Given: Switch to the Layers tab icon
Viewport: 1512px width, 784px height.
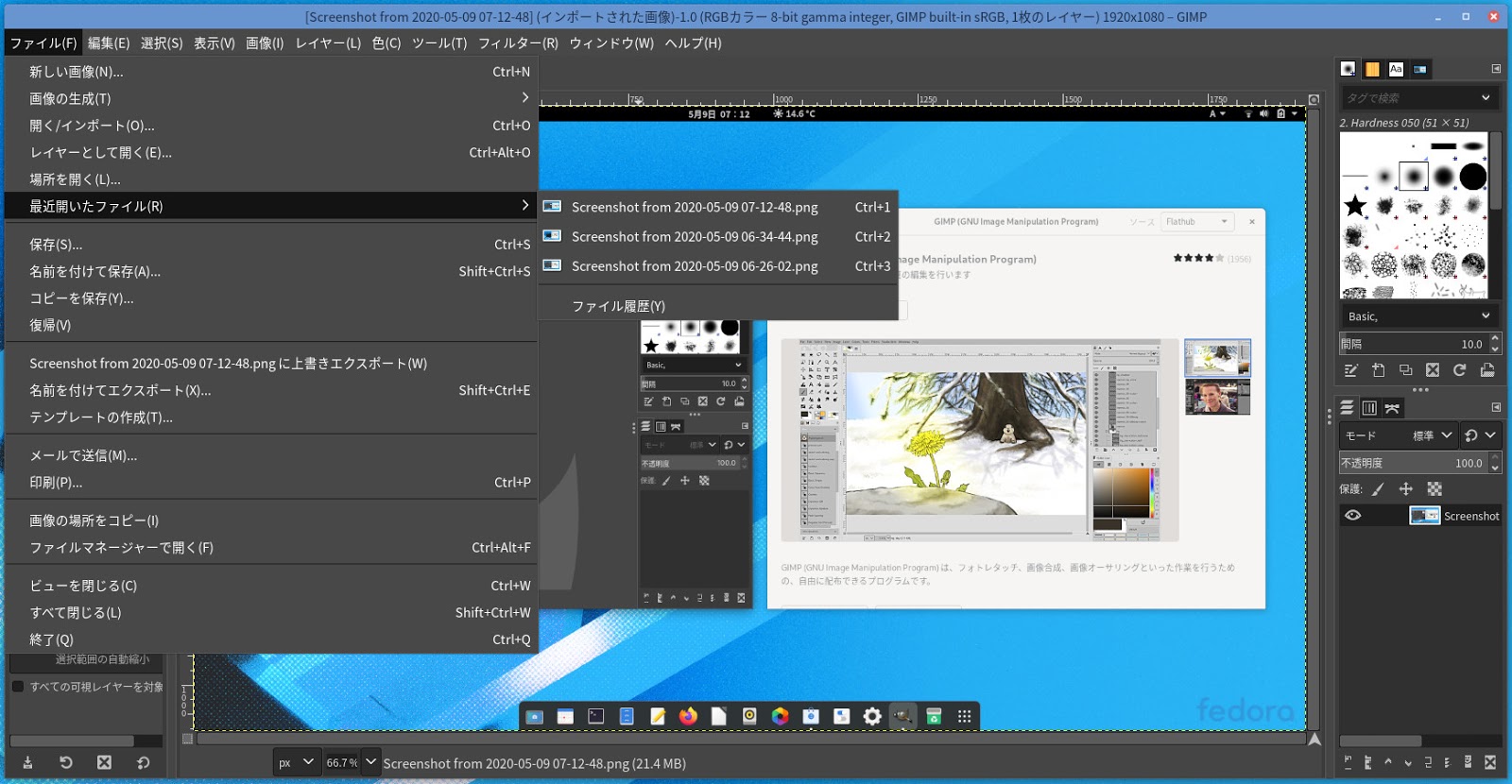Looking at the screenshot, I should 1347,408.
